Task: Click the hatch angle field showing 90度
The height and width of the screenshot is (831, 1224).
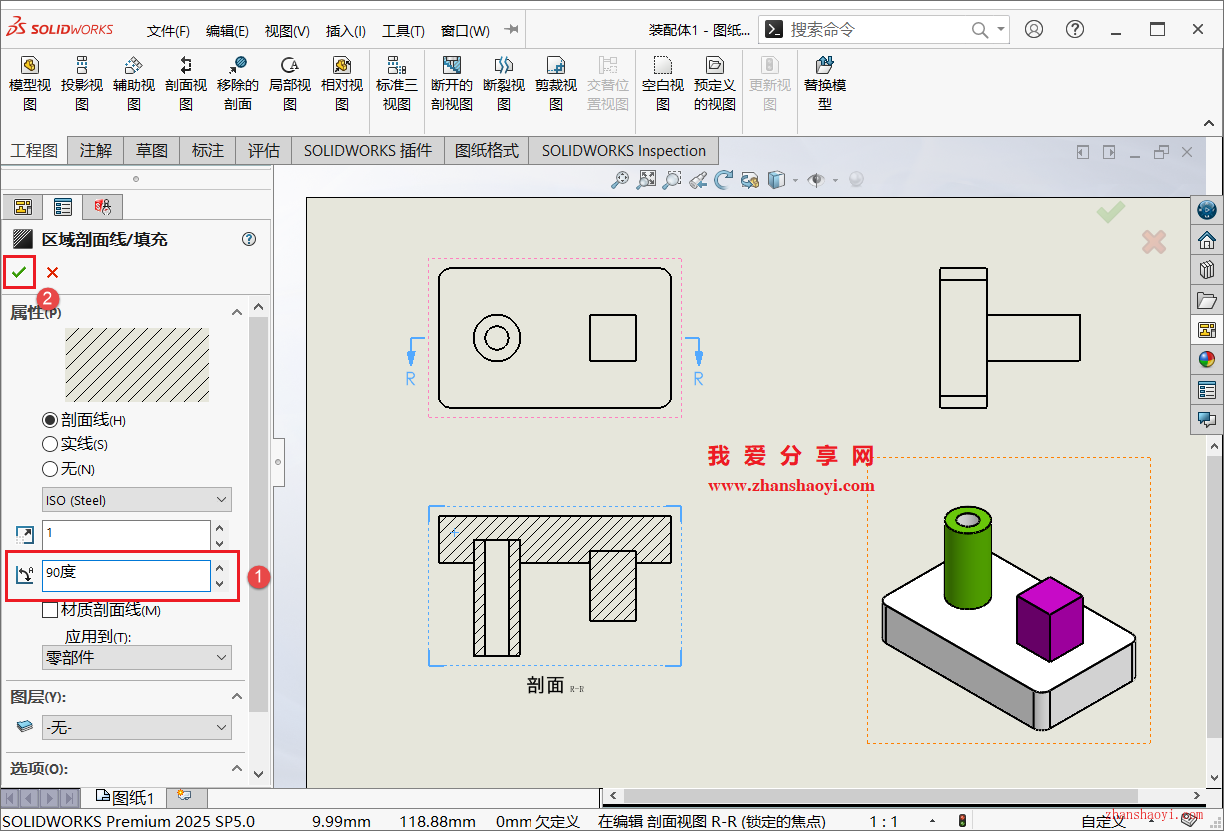Action: coord(126,574)
